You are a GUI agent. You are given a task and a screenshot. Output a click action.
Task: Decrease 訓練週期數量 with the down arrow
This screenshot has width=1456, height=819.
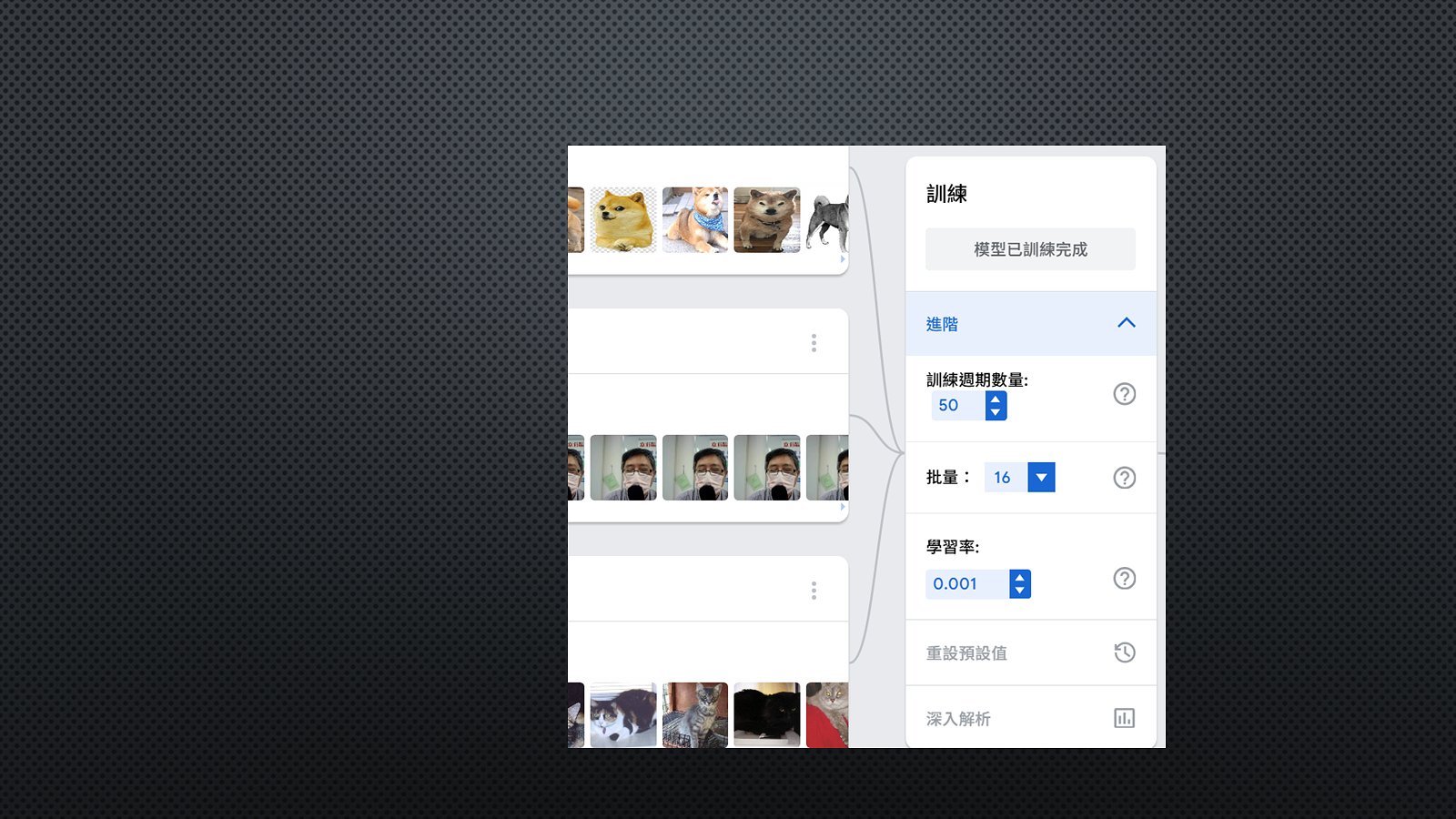[x=996, y=412]
